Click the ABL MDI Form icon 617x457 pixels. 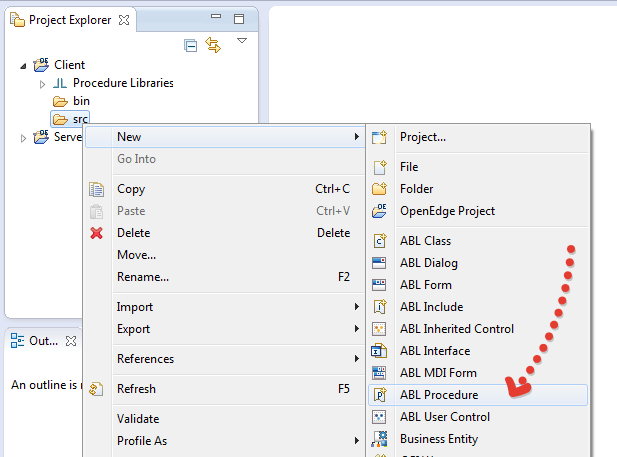[x=379, y=373]
